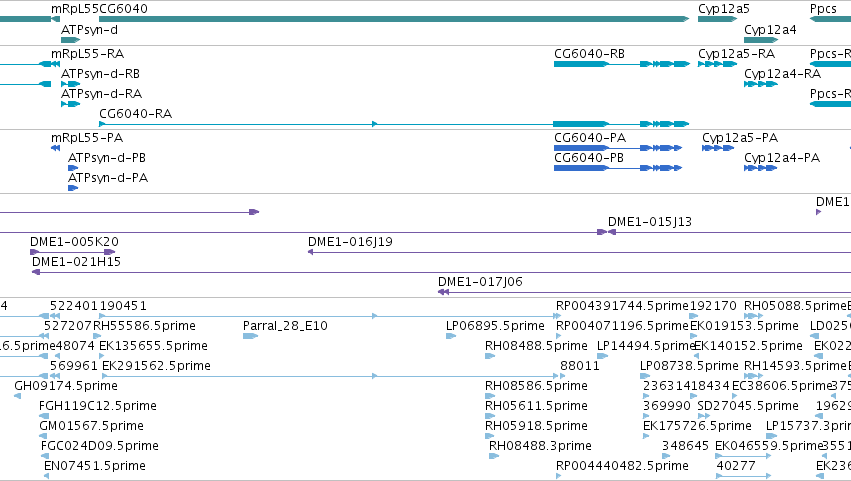
Task: Click the Cyp12a5 gene label
Action: pyautogui.click(x=723, y=9)
